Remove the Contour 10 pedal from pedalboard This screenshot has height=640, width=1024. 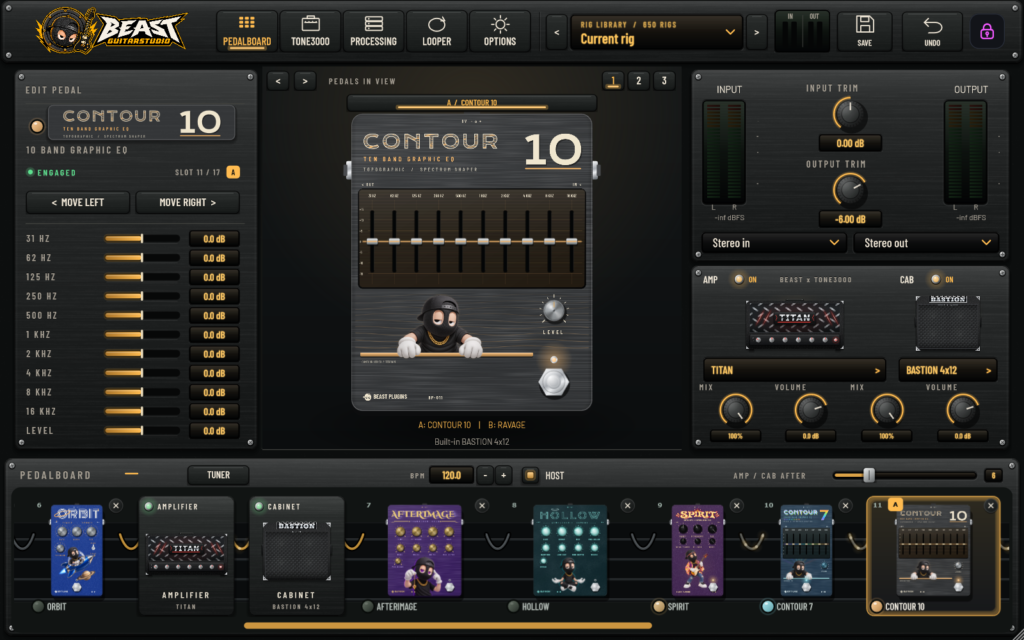[991, 505]
